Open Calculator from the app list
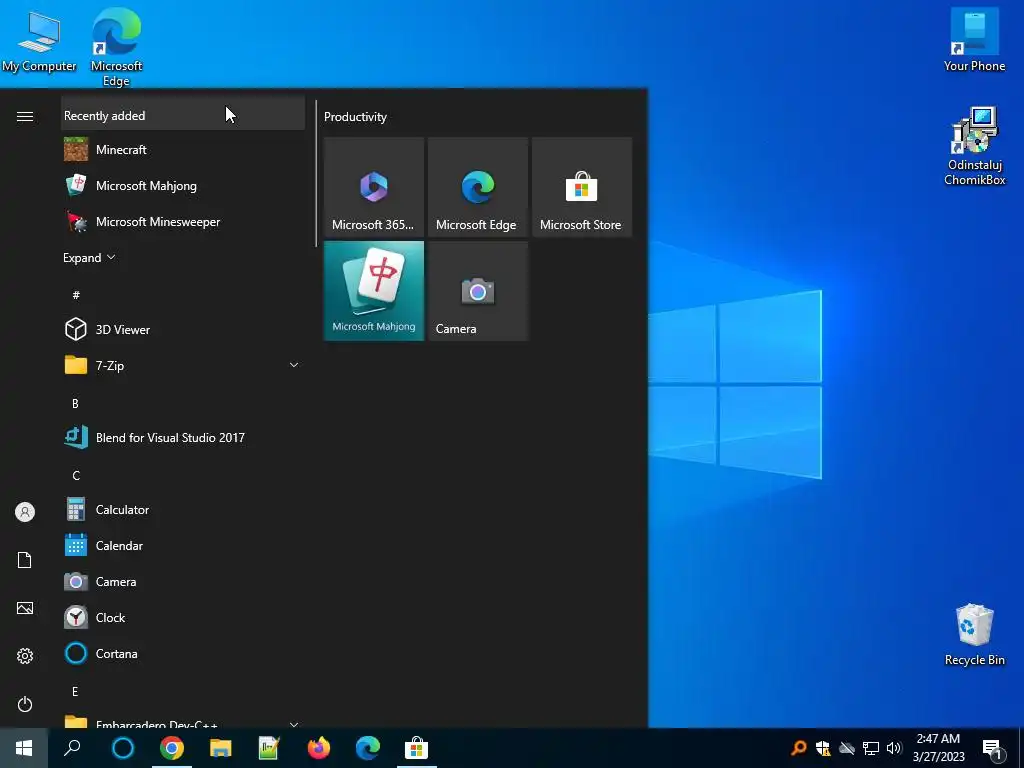Image resolution: width=1024 pixels, height=768 pixels. point(183,509)
